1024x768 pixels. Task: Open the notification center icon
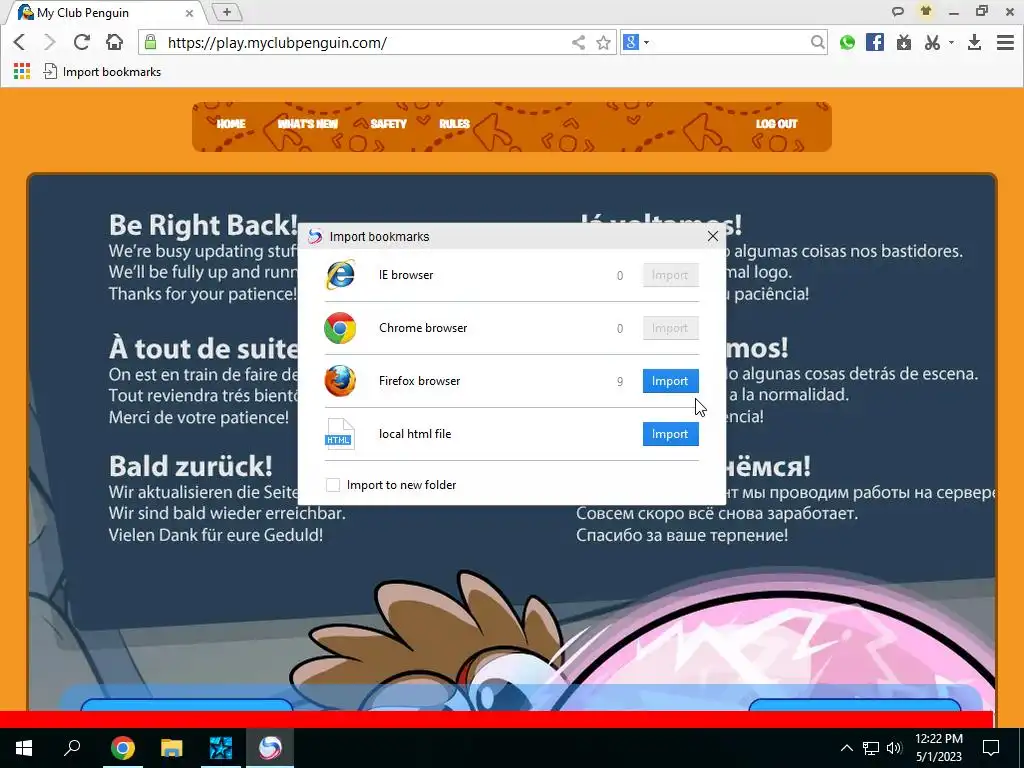991,748
